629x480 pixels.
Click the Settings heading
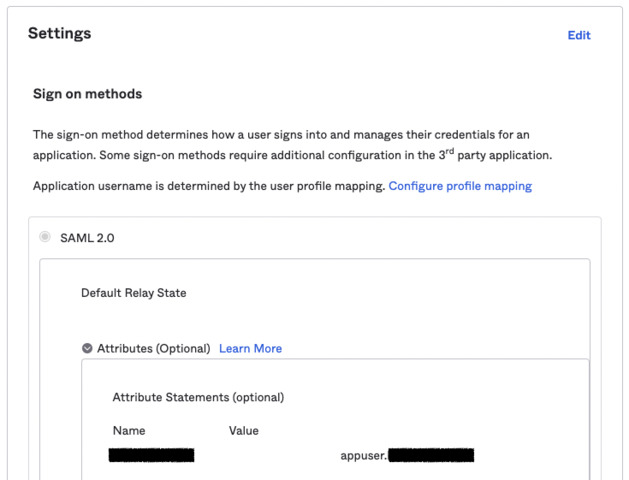coord(59,33)
